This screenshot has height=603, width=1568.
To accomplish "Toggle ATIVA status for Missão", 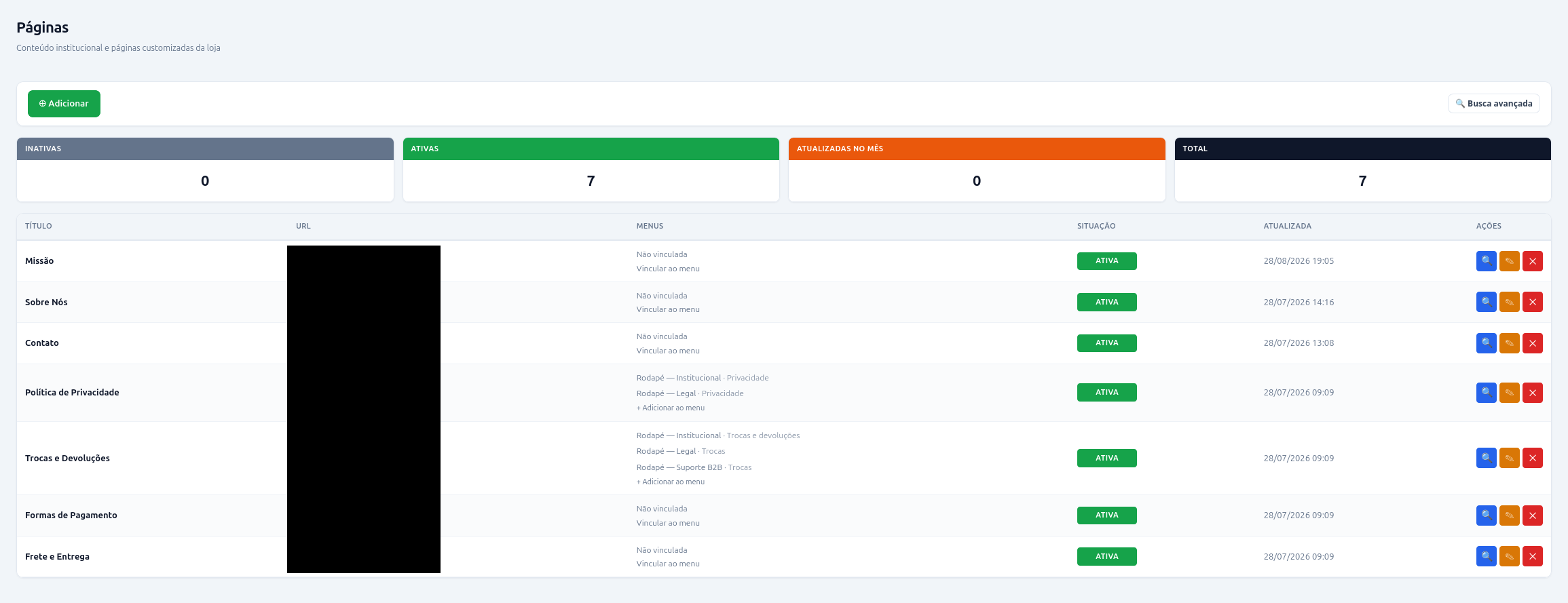I will click(1106, 261).
